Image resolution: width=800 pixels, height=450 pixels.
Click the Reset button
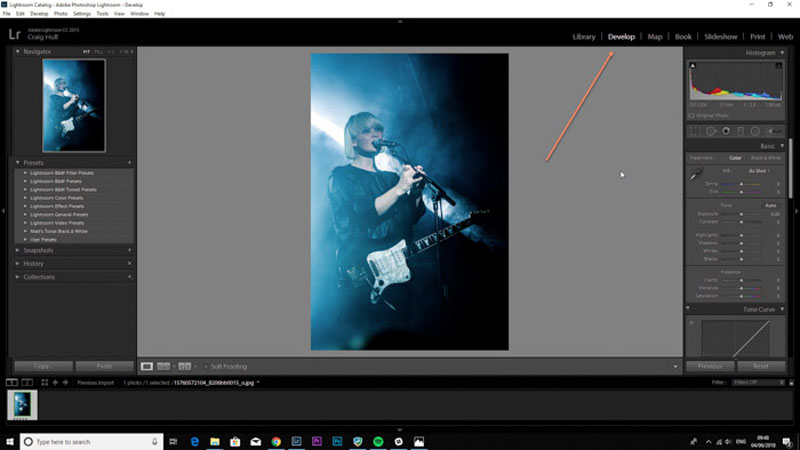(761, 366)
